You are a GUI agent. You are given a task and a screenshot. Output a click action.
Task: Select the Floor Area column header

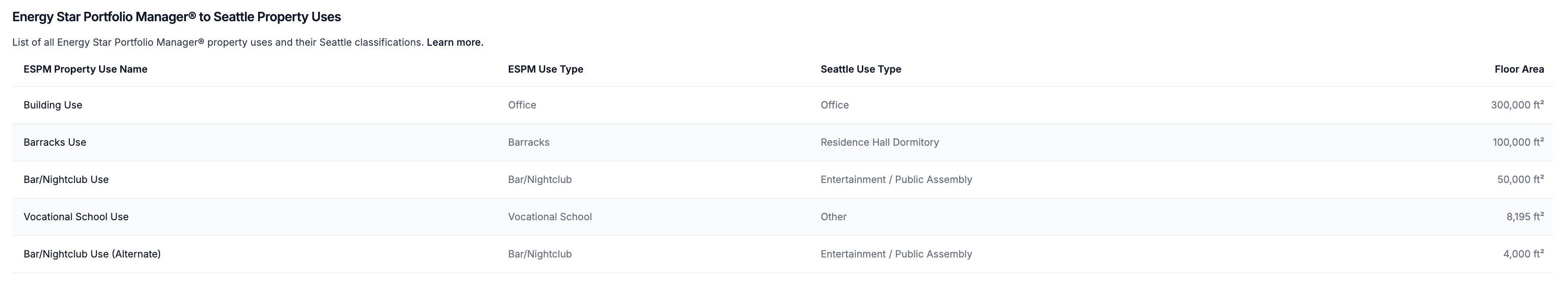pos(1519,69)
